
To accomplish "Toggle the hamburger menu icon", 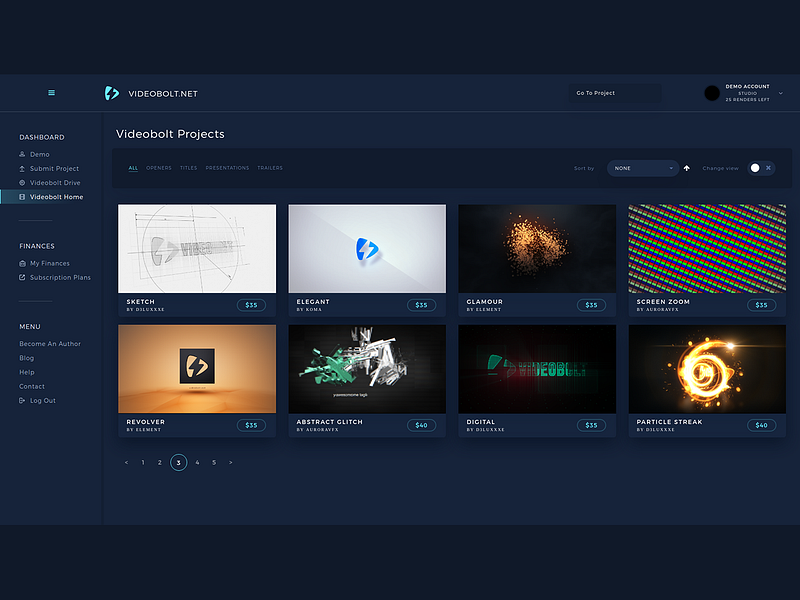I will (52, 93).
